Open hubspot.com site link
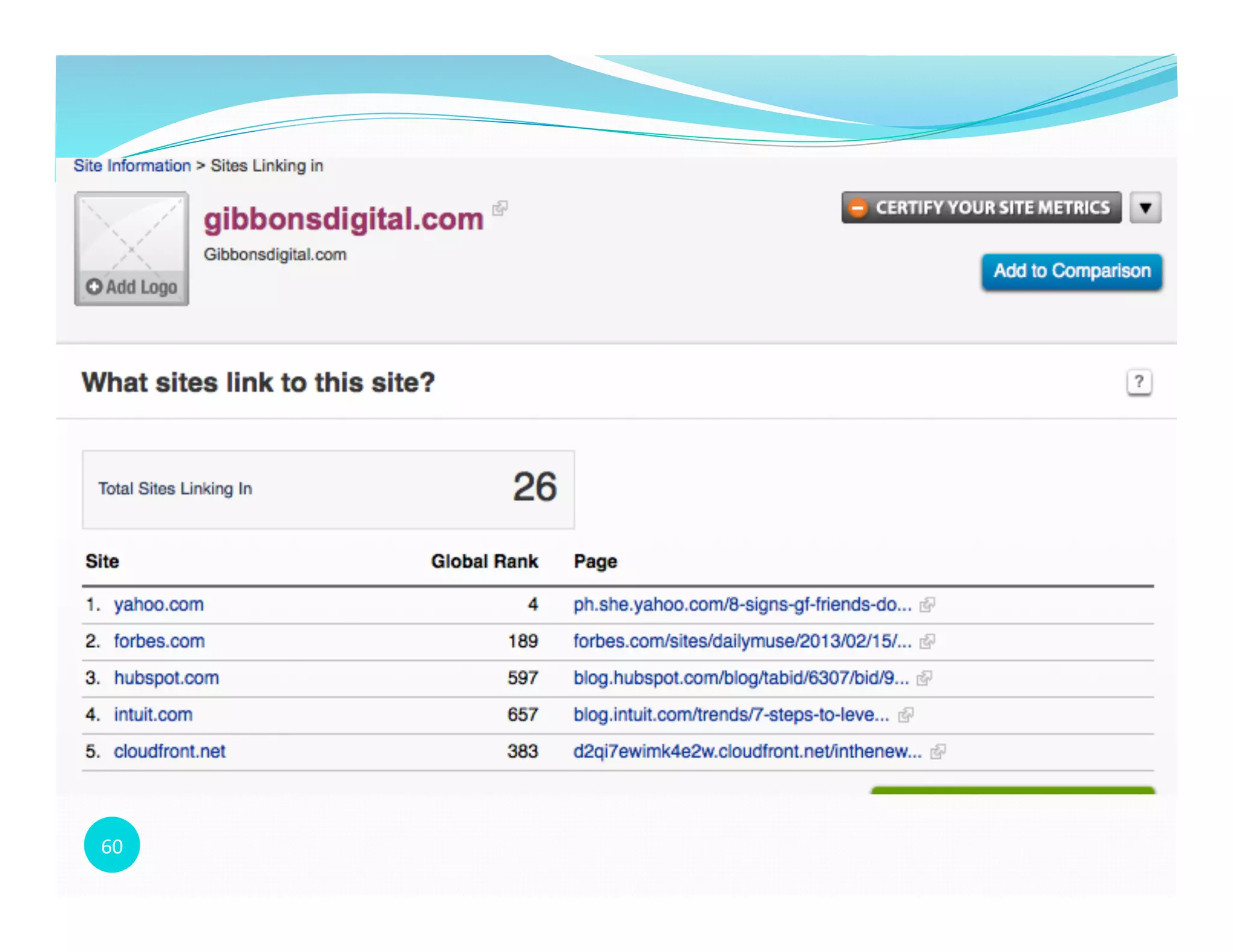Viewport: 1233px width, 952px height. pyautogui.click(x=167, y=678)
